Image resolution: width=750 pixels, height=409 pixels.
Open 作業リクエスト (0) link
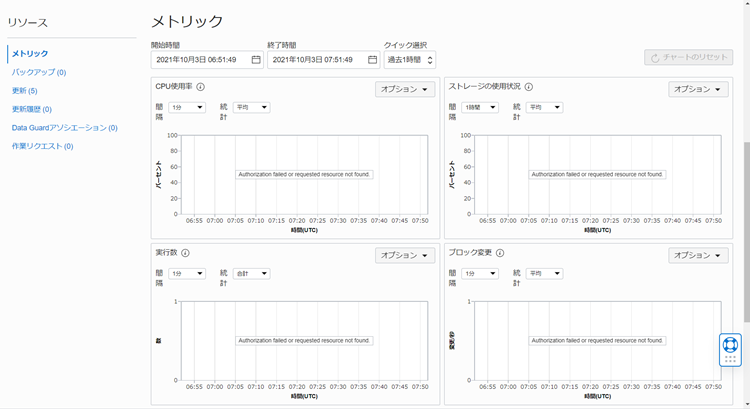(42, 146)
